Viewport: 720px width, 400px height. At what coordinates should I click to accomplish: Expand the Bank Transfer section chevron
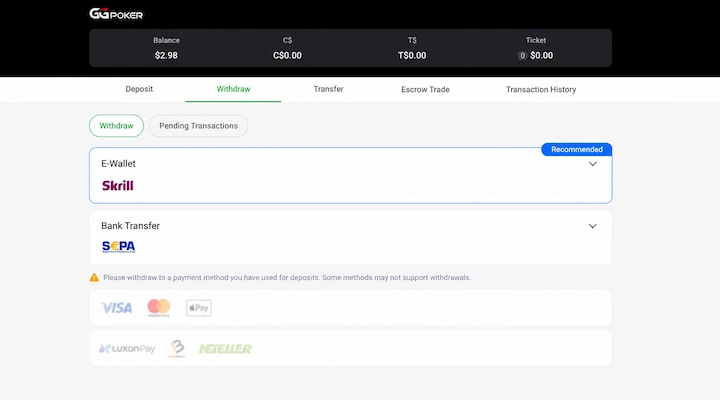(593, 226)
